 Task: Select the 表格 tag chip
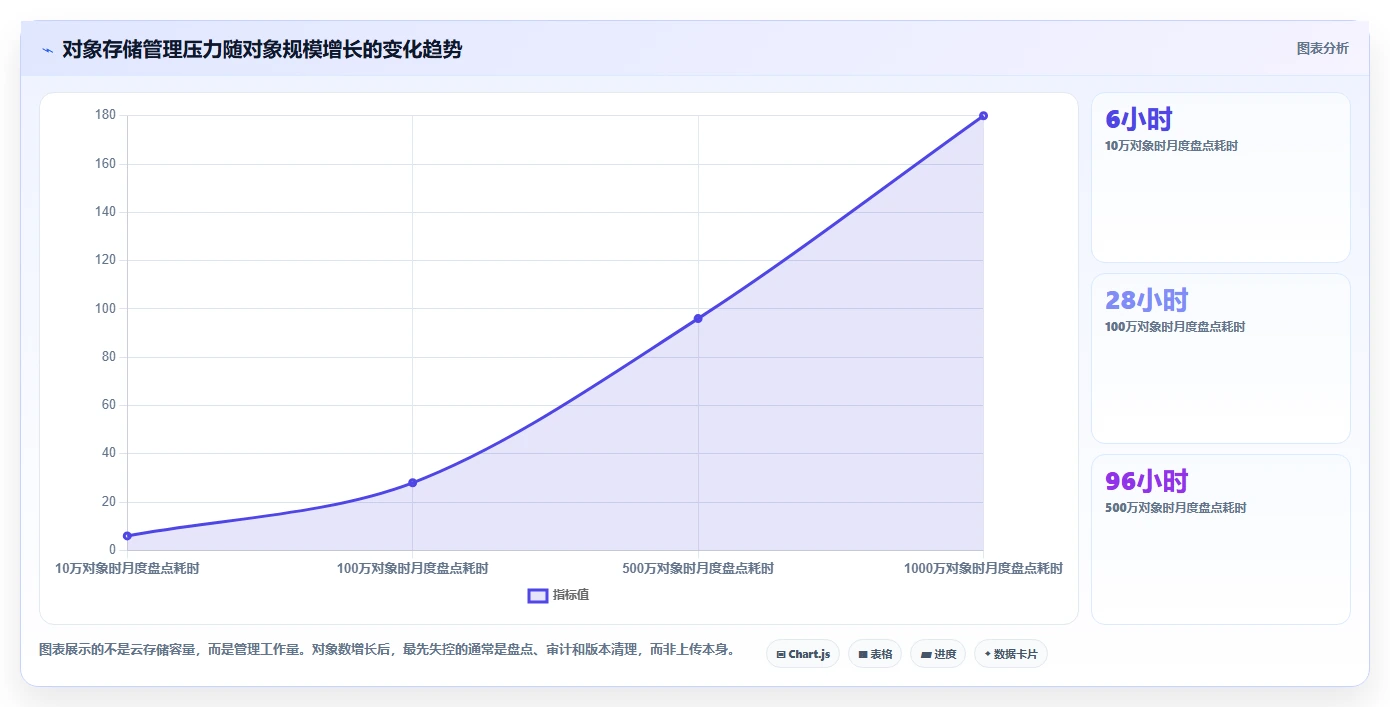(875, 654)
